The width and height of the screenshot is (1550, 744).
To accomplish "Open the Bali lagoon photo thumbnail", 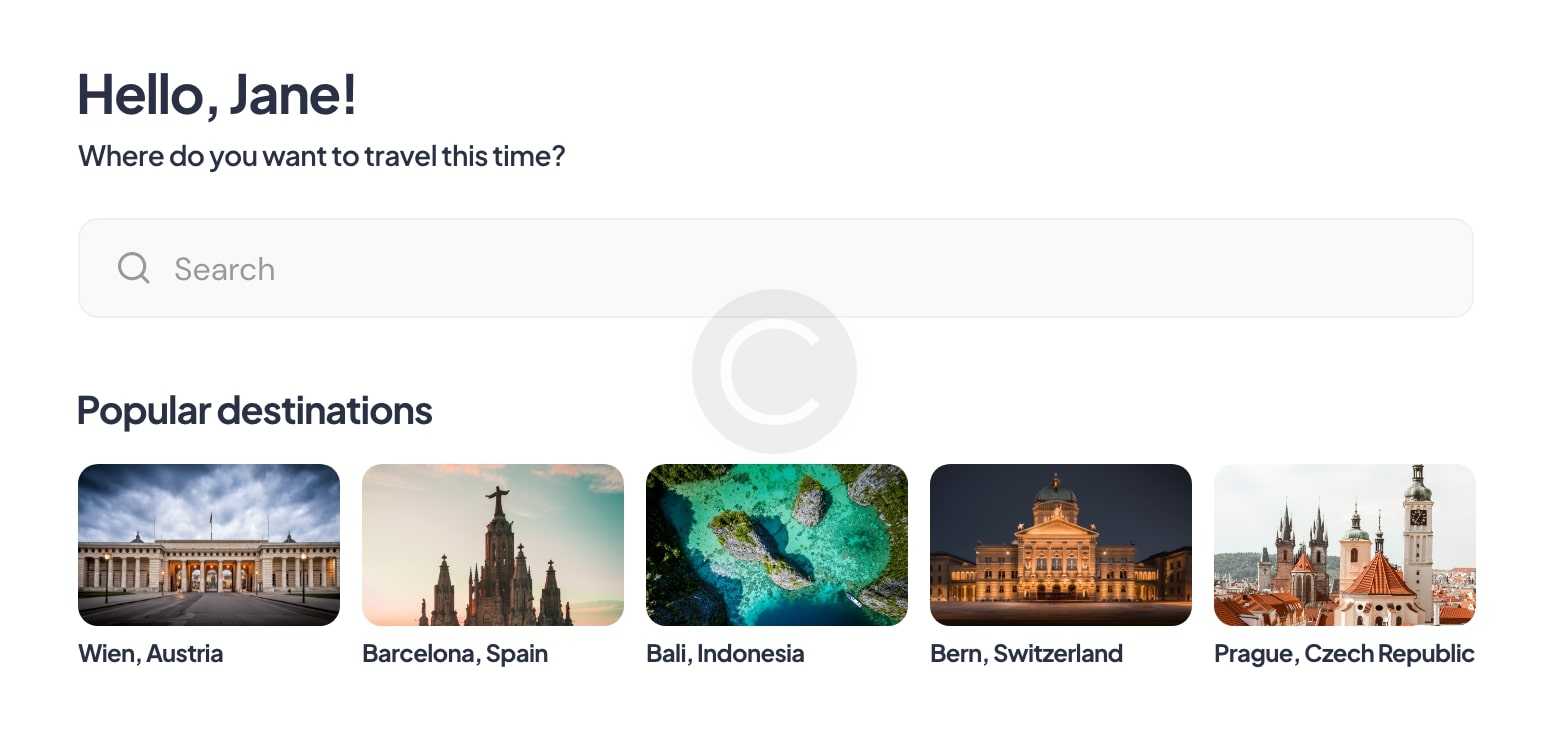I will (777, 544).
